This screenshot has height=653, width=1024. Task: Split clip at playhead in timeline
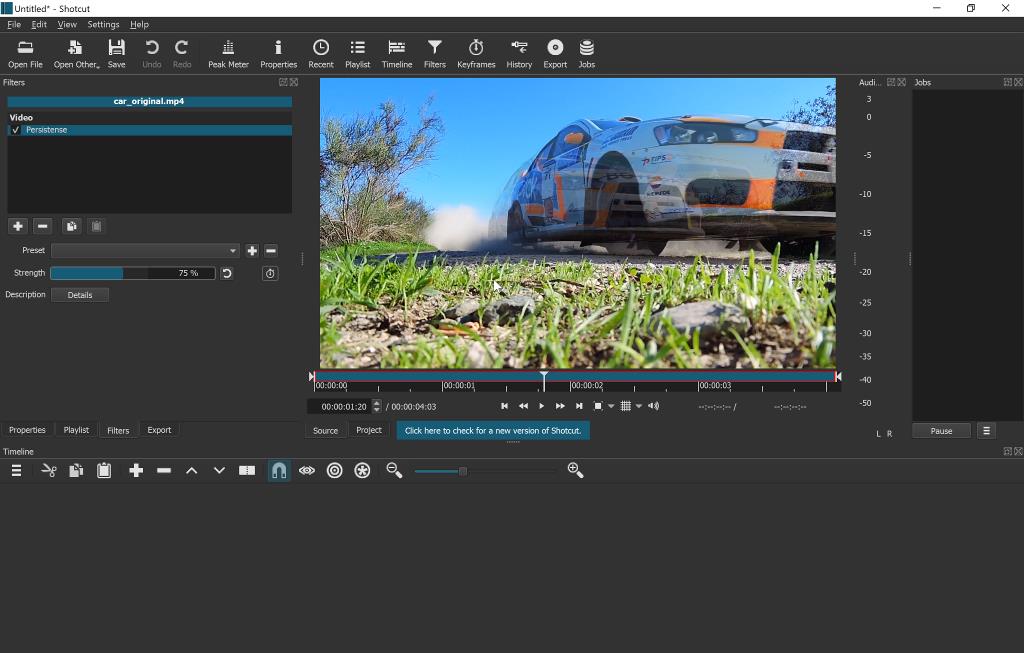point(247,471)
